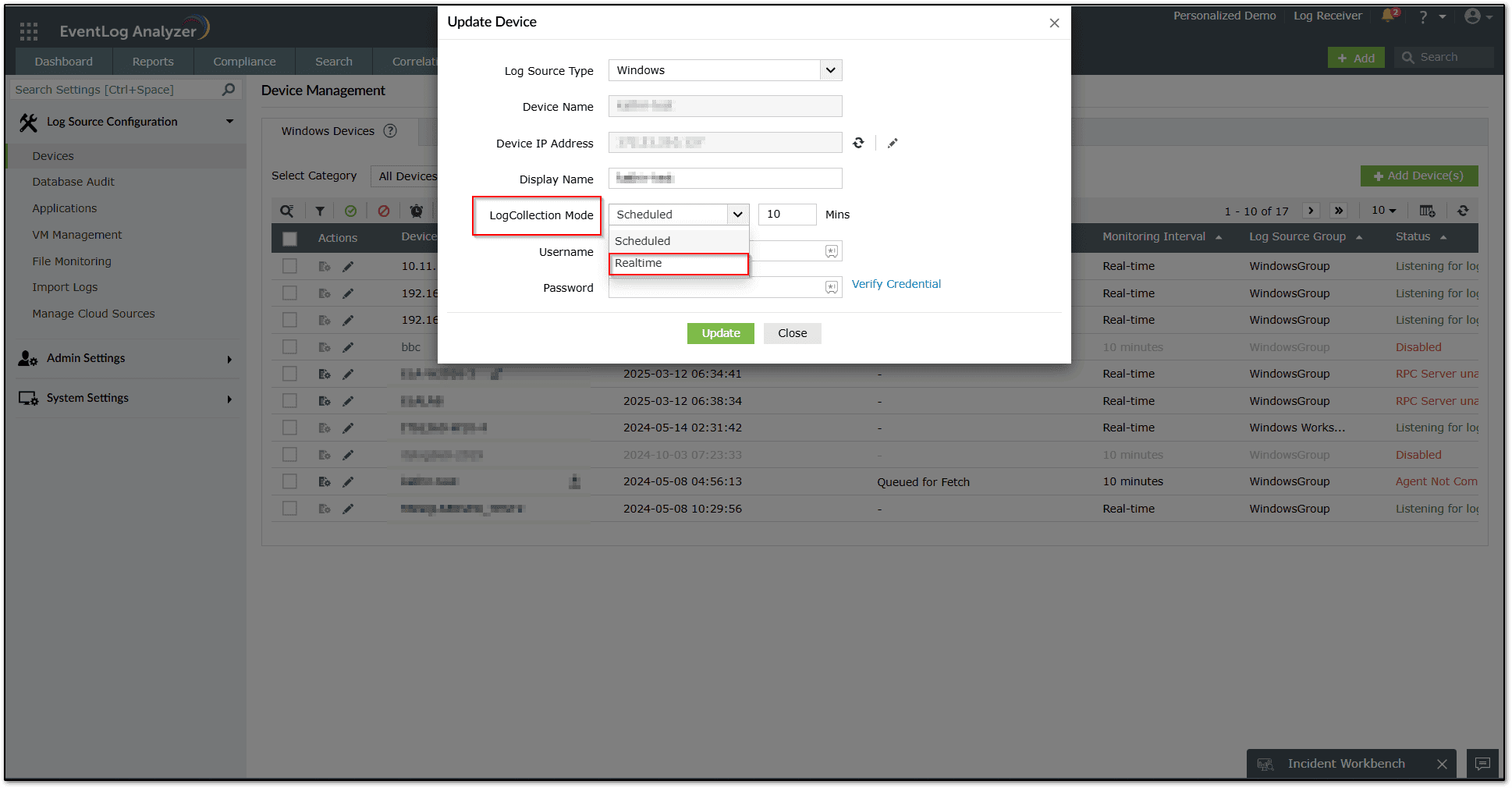The height and width of the screenshot is (788, 1512).
Task: Open the notifications bell
Action: point(1389,16)
